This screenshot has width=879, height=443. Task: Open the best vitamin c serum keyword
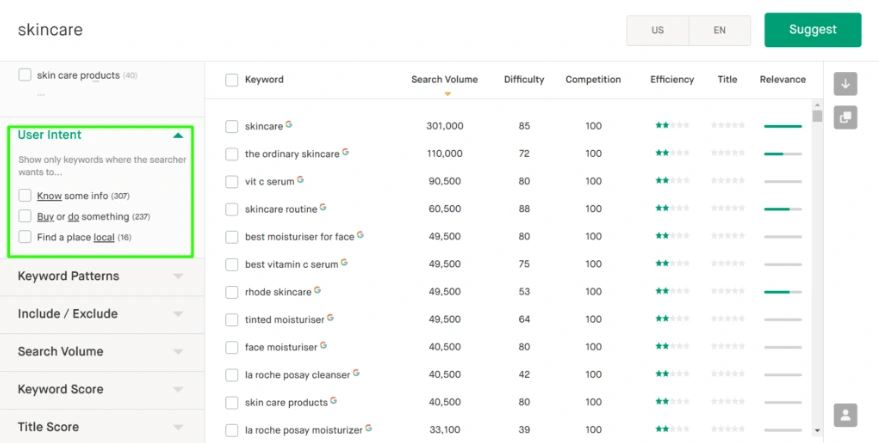coord(292,264)
